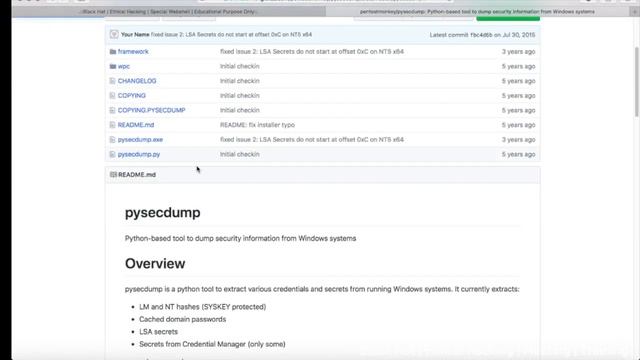Switch to the pentestmonkey/pysecdump browser tab

[478, 12]
